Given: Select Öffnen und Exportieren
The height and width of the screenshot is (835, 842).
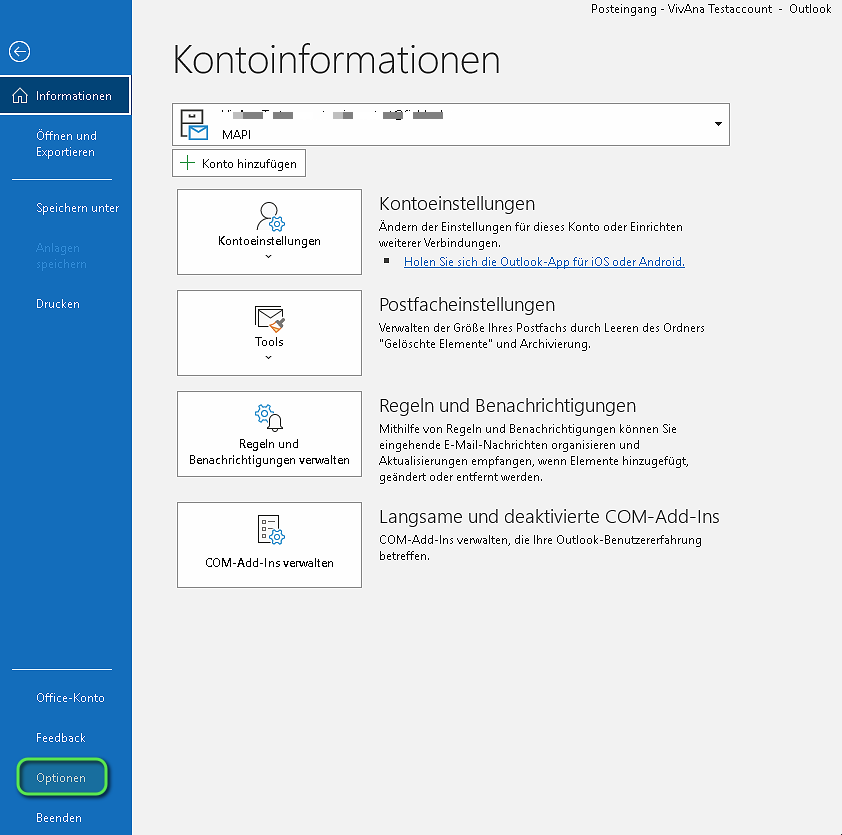Looking at the screenshot, I should 66,144.
